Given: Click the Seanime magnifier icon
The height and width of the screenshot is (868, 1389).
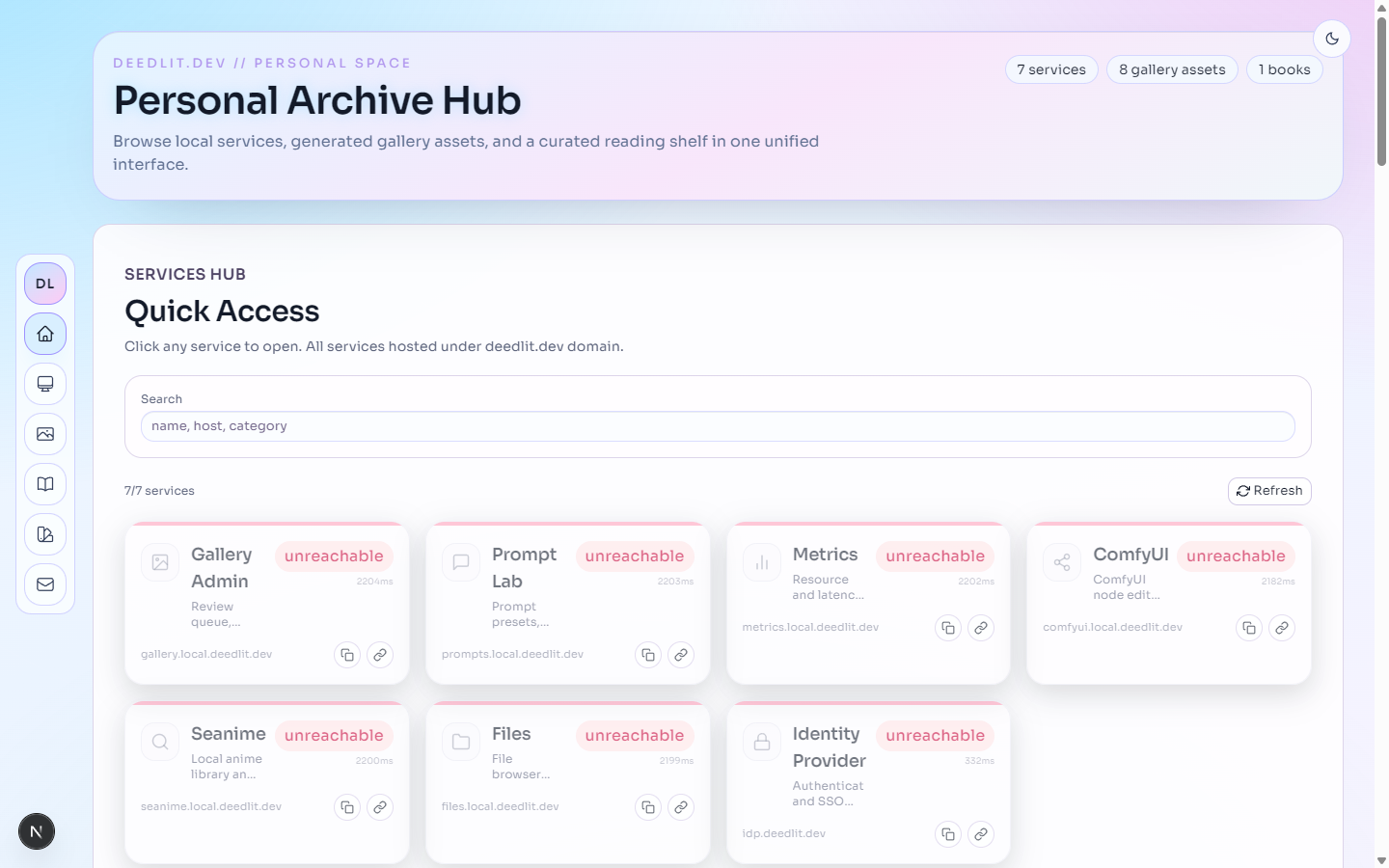Looking at the screenshot, I should pyautogui.click(x=160, y=742).
